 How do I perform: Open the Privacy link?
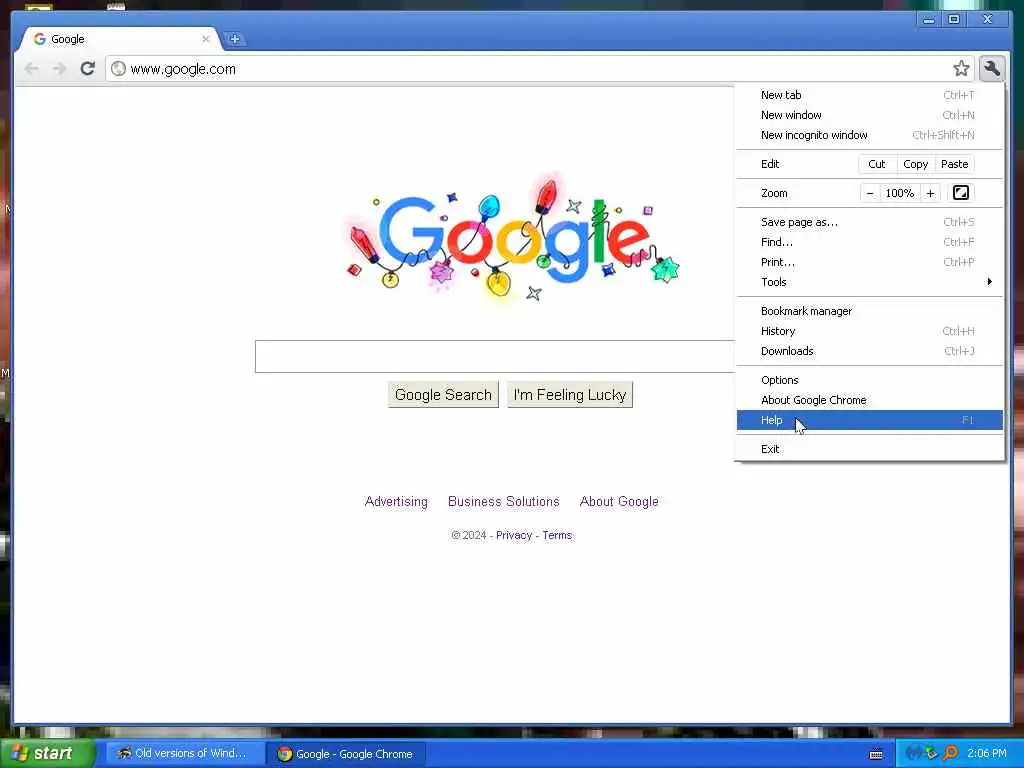[x=514, y=536]
